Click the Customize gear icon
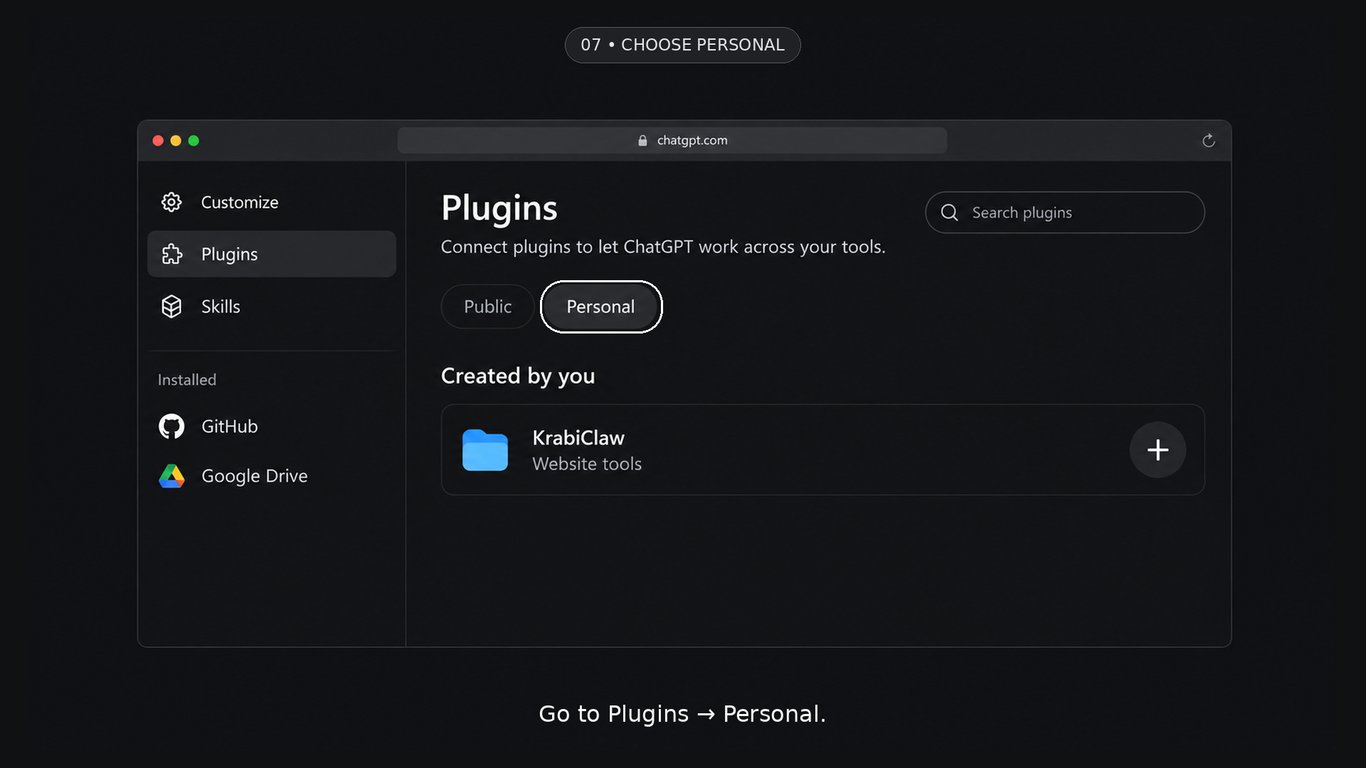Viewport: 1366px width, 768px height. coord(172,202)
